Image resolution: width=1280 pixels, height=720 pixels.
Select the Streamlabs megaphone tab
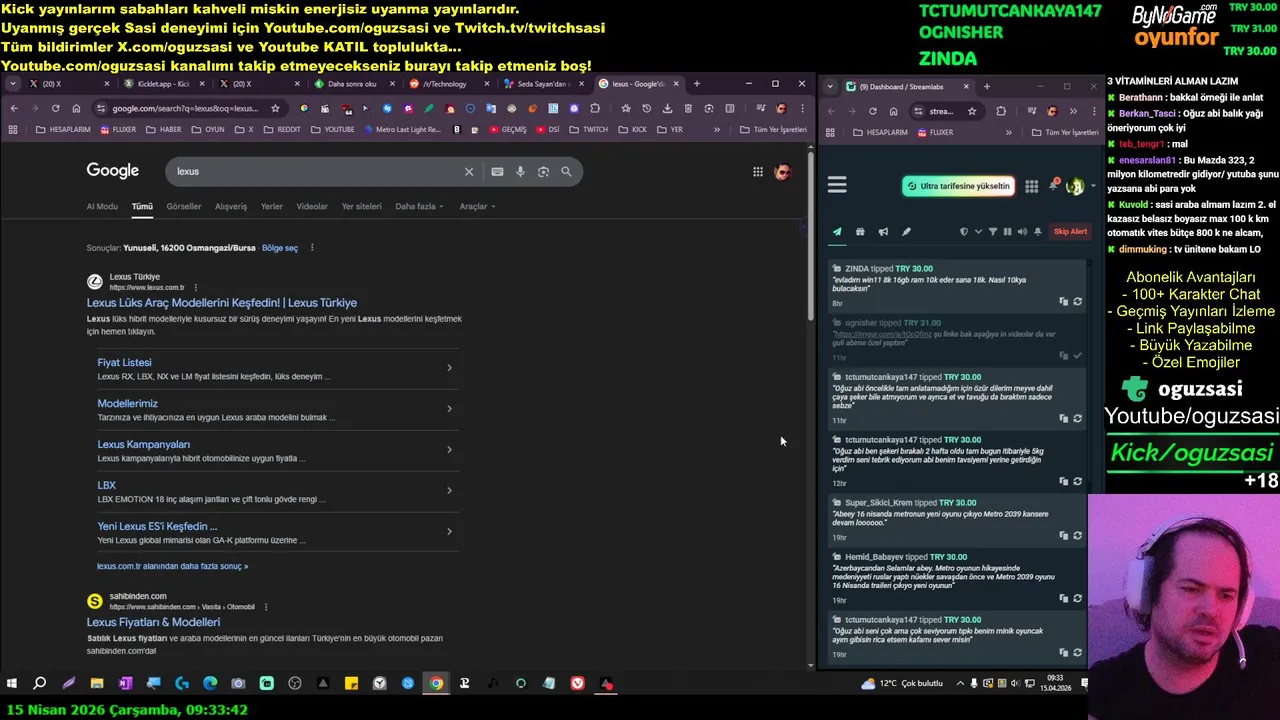click(x=883, y=232)
